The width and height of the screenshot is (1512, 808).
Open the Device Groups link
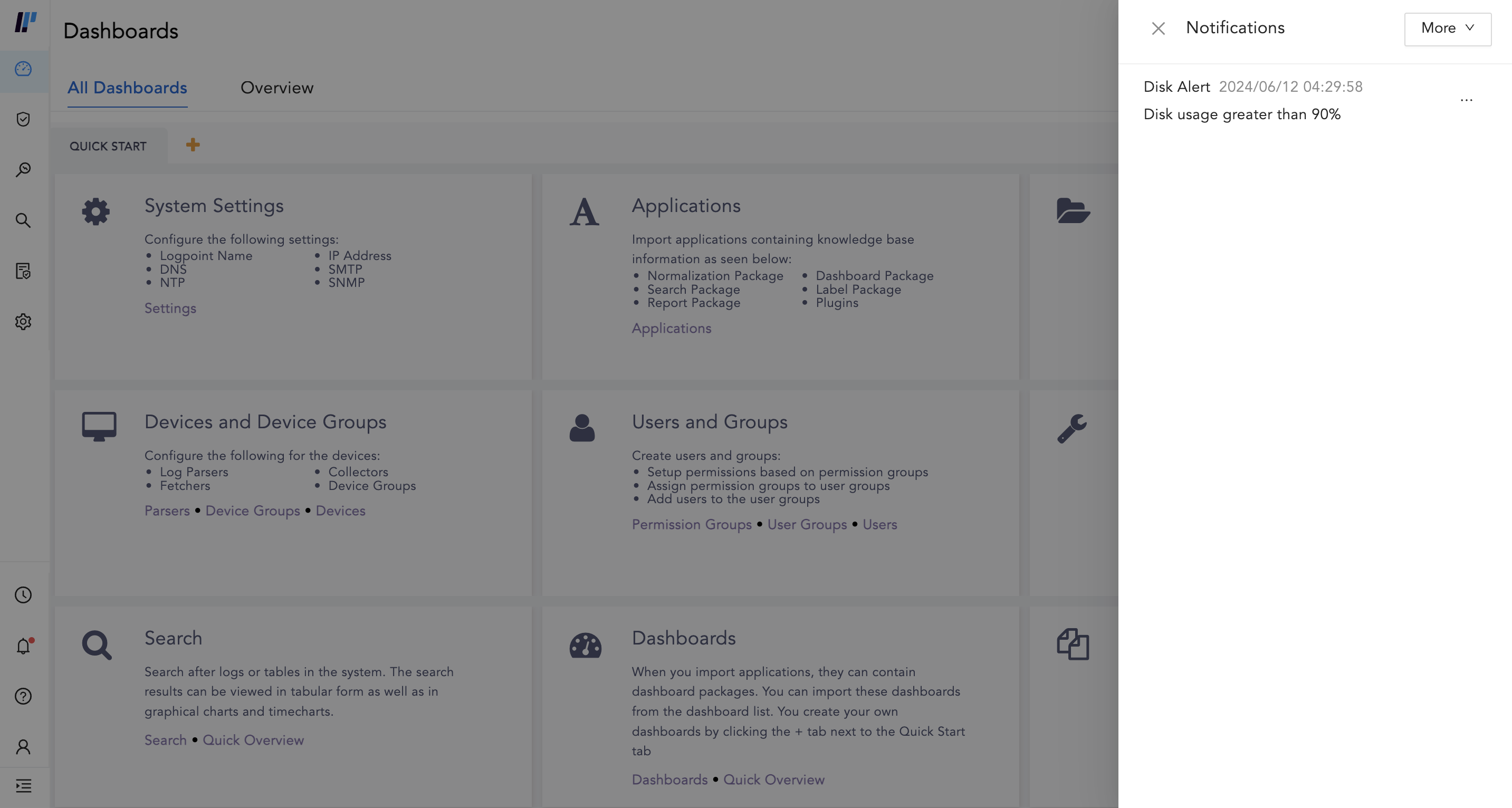coord(252,511)
